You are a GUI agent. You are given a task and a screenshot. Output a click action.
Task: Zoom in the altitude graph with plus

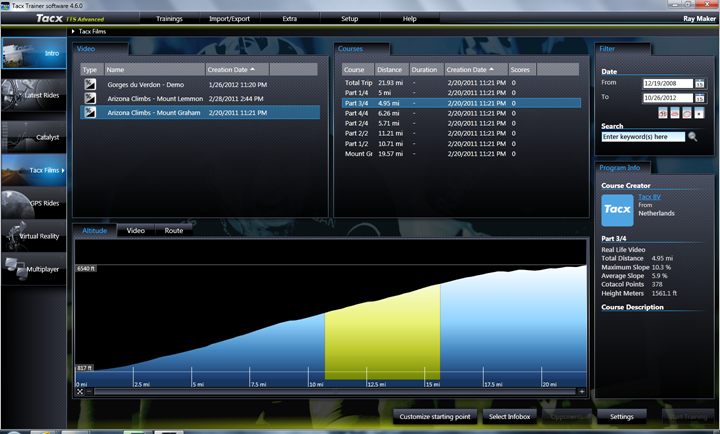[581, 391]
